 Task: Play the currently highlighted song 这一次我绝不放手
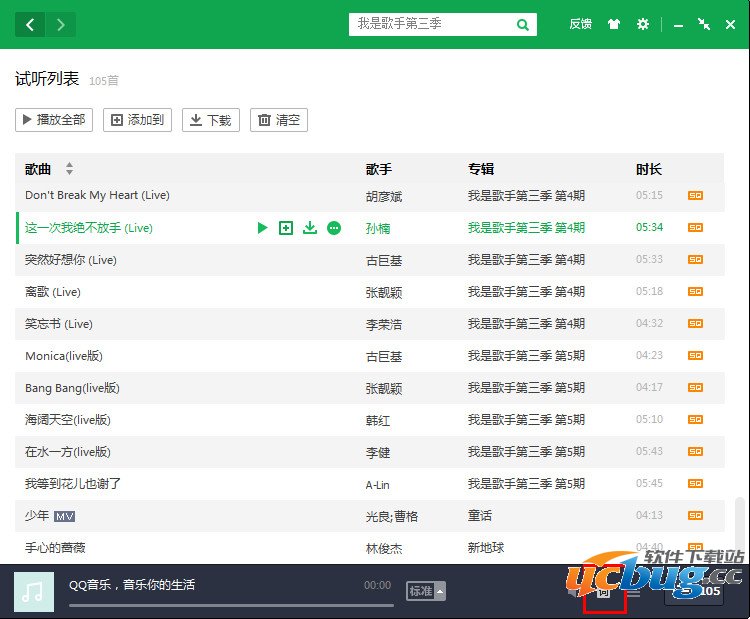click(262, 228)
